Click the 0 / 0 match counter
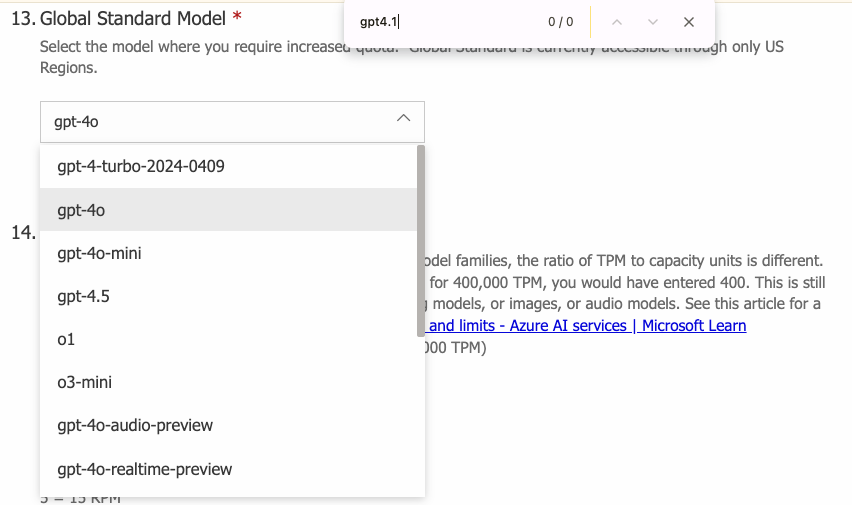 (560, 22)
